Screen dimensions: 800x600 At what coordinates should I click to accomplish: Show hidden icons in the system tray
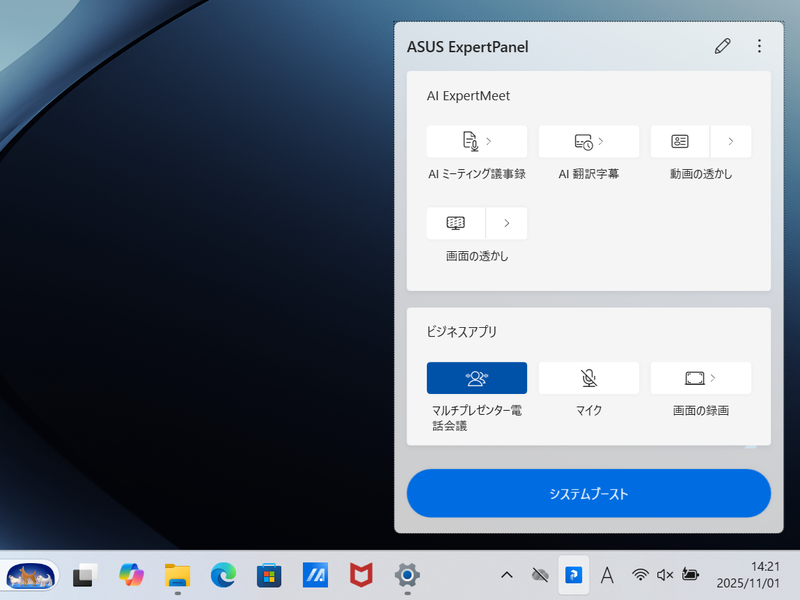point(507,576)
